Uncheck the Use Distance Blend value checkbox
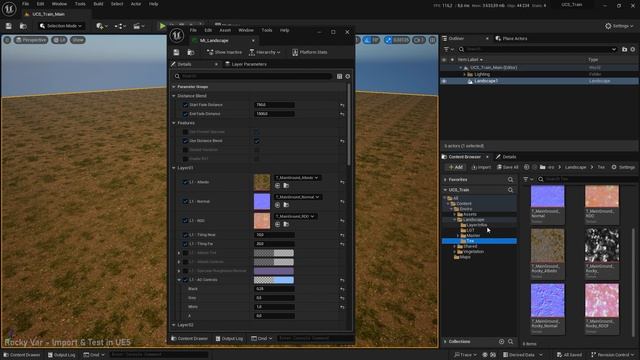The width and height of the screenshot is (640, 360). coord(257,141)
